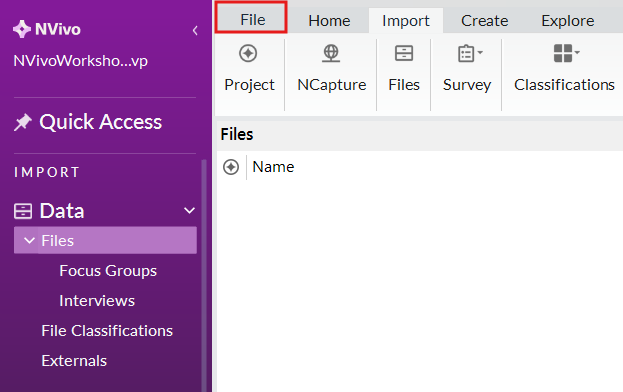The width and height of the screenshot is (623, 392).
Task: Click the Files label in ribbon
Action: [404, 85]
